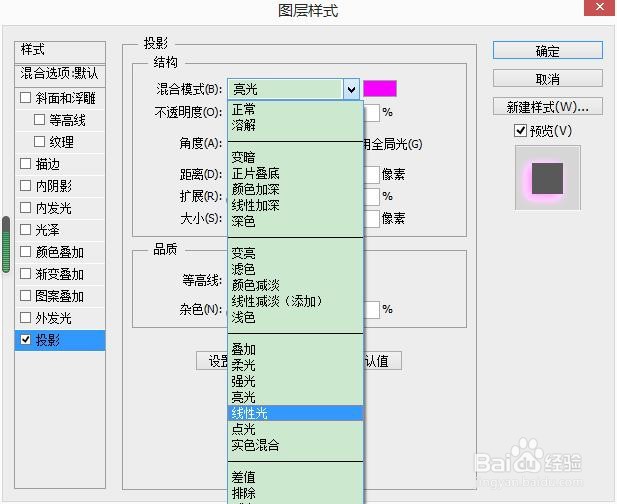Viewport: 617px width, 504px height.
Task: Check the 图案叠加 checkbox
Action: 25,295
